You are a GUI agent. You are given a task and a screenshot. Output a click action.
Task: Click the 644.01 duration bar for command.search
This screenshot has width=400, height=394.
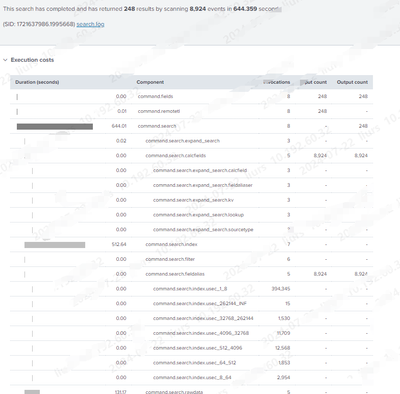point(55,126)
